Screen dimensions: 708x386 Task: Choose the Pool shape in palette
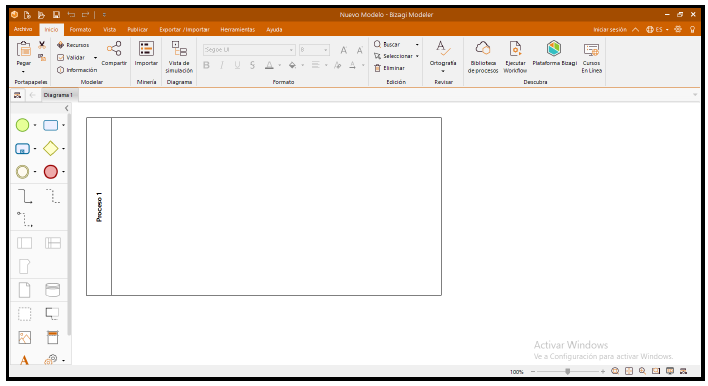(x=24, y=243)
